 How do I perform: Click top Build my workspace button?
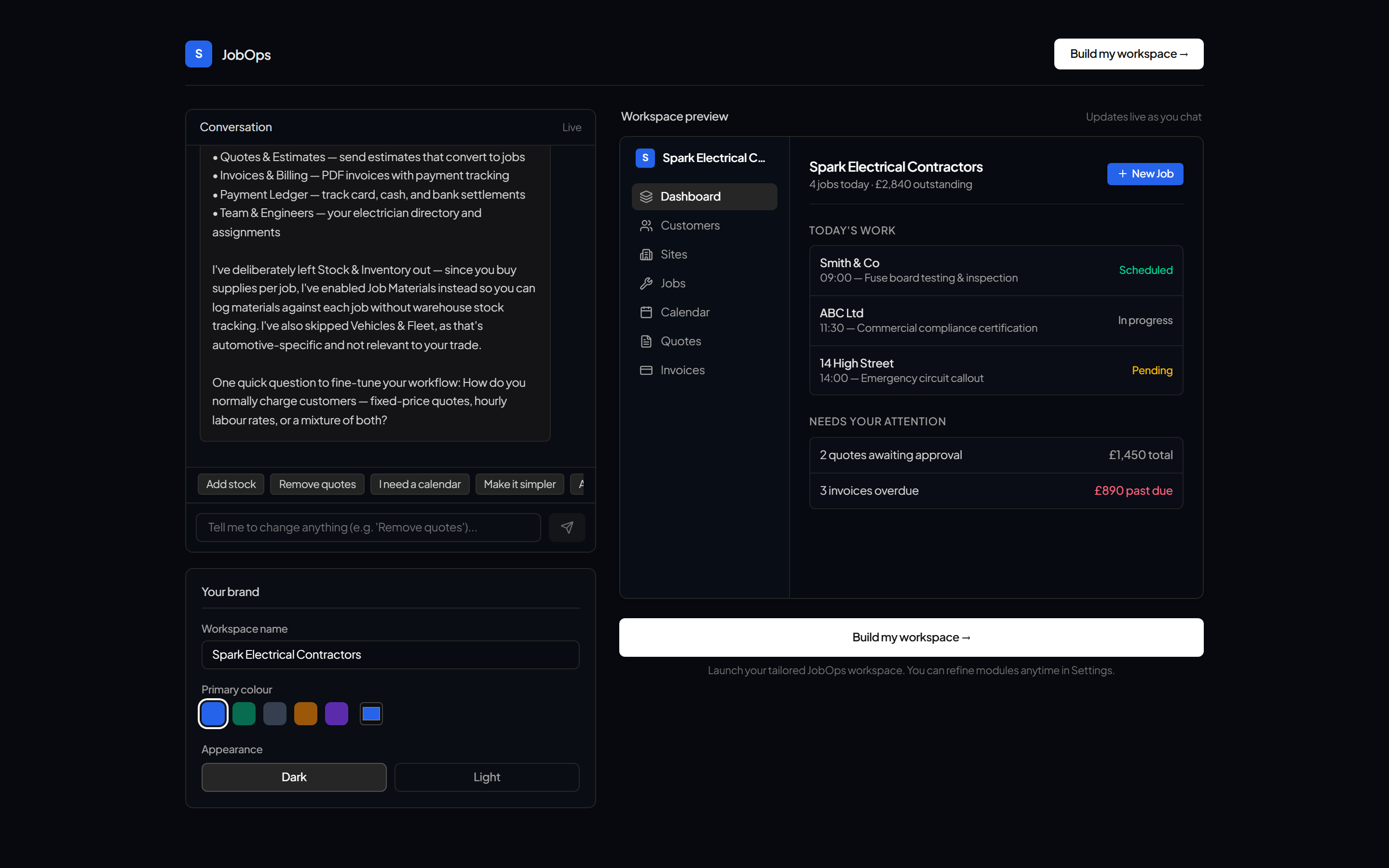pyautogui.click(x=1129, y=54)
